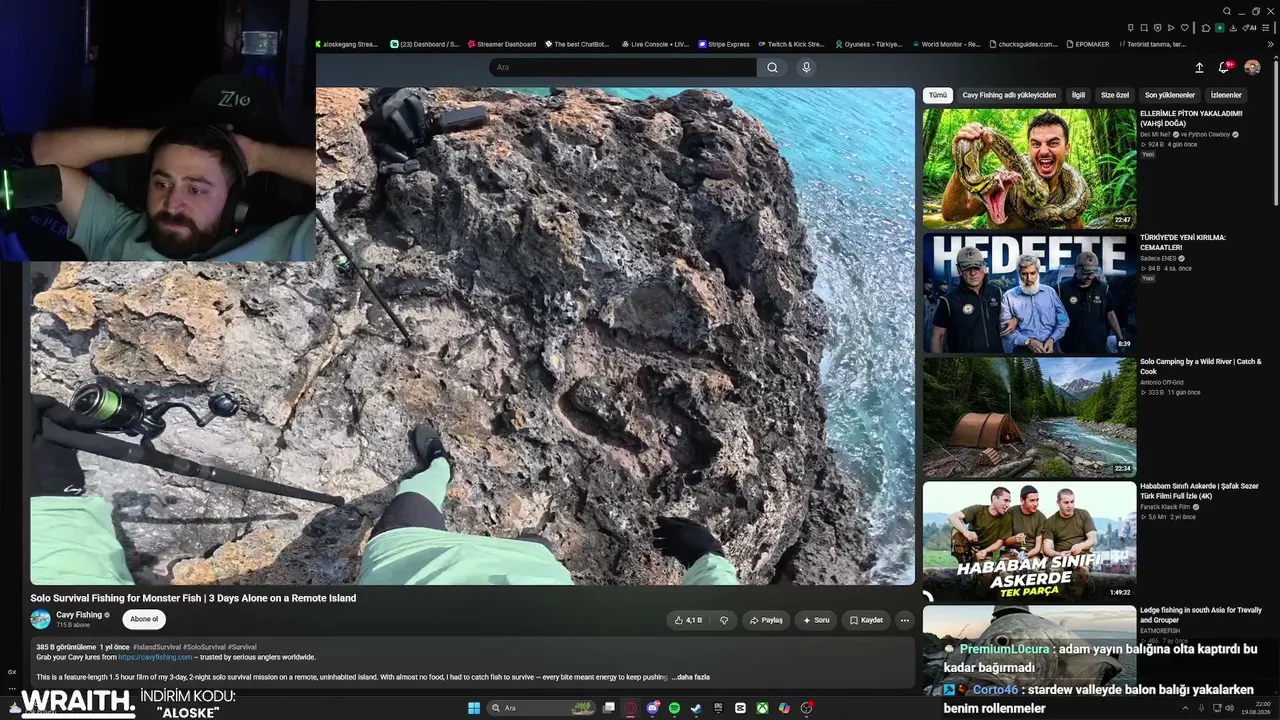Click the YouTube search magnifier button
1280x720 pixels.
[772, 67]
